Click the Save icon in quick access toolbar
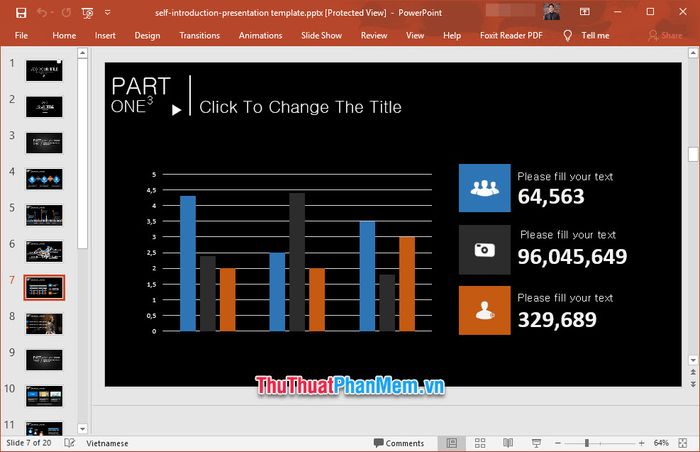This screenshot has height=452, width=700. [x=21, y=13]
